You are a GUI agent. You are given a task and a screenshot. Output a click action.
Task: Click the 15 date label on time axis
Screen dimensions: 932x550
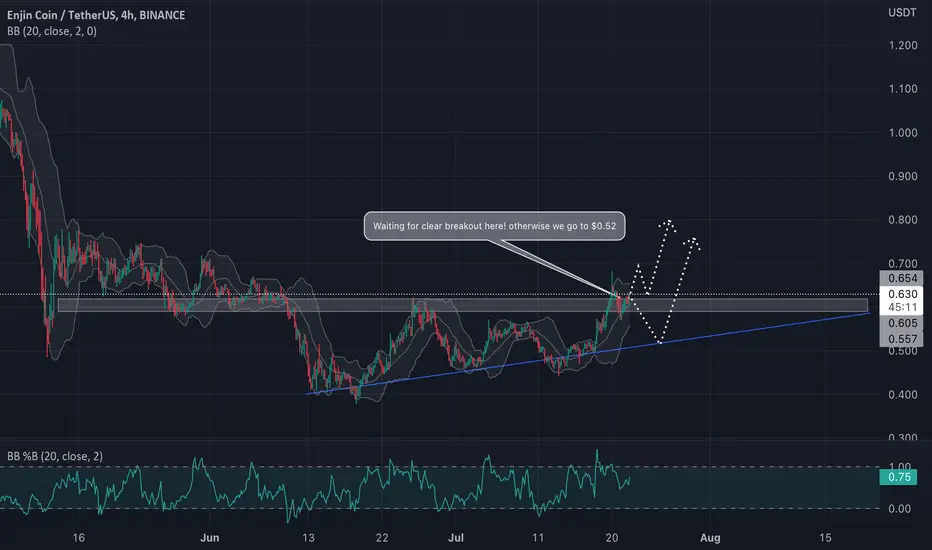(825, 538)
